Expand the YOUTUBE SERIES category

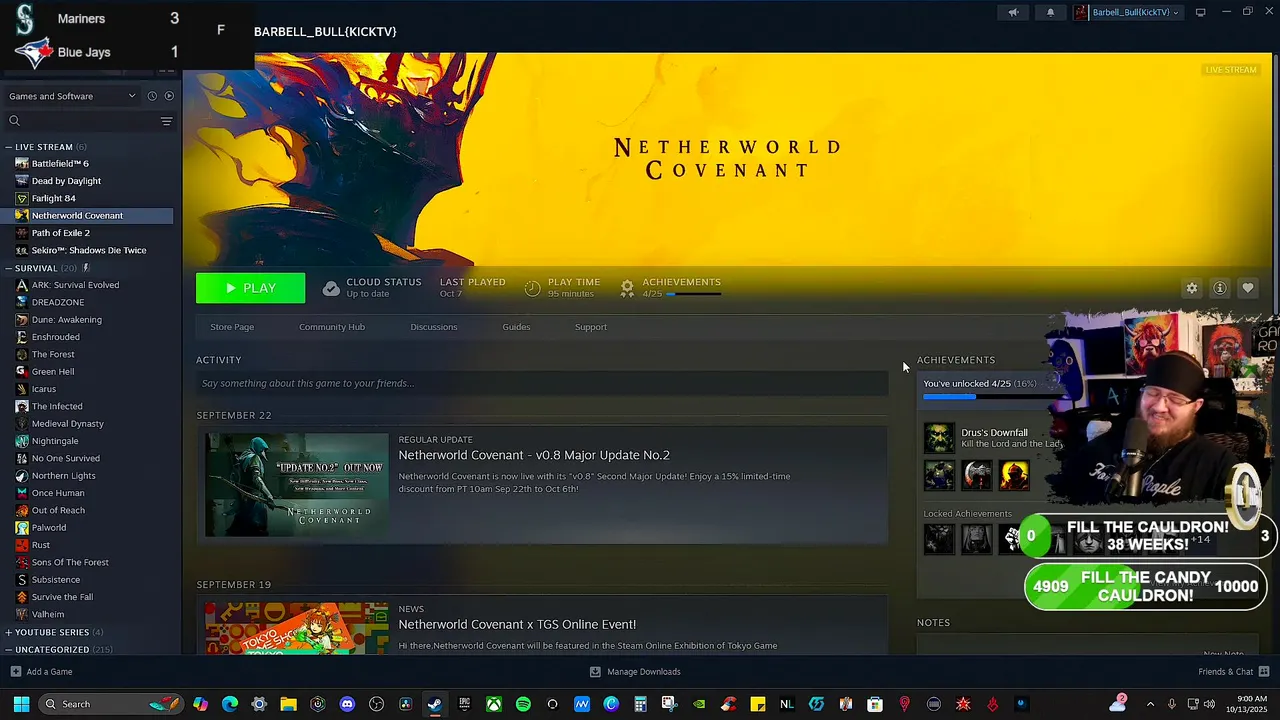tap(9, 632)
